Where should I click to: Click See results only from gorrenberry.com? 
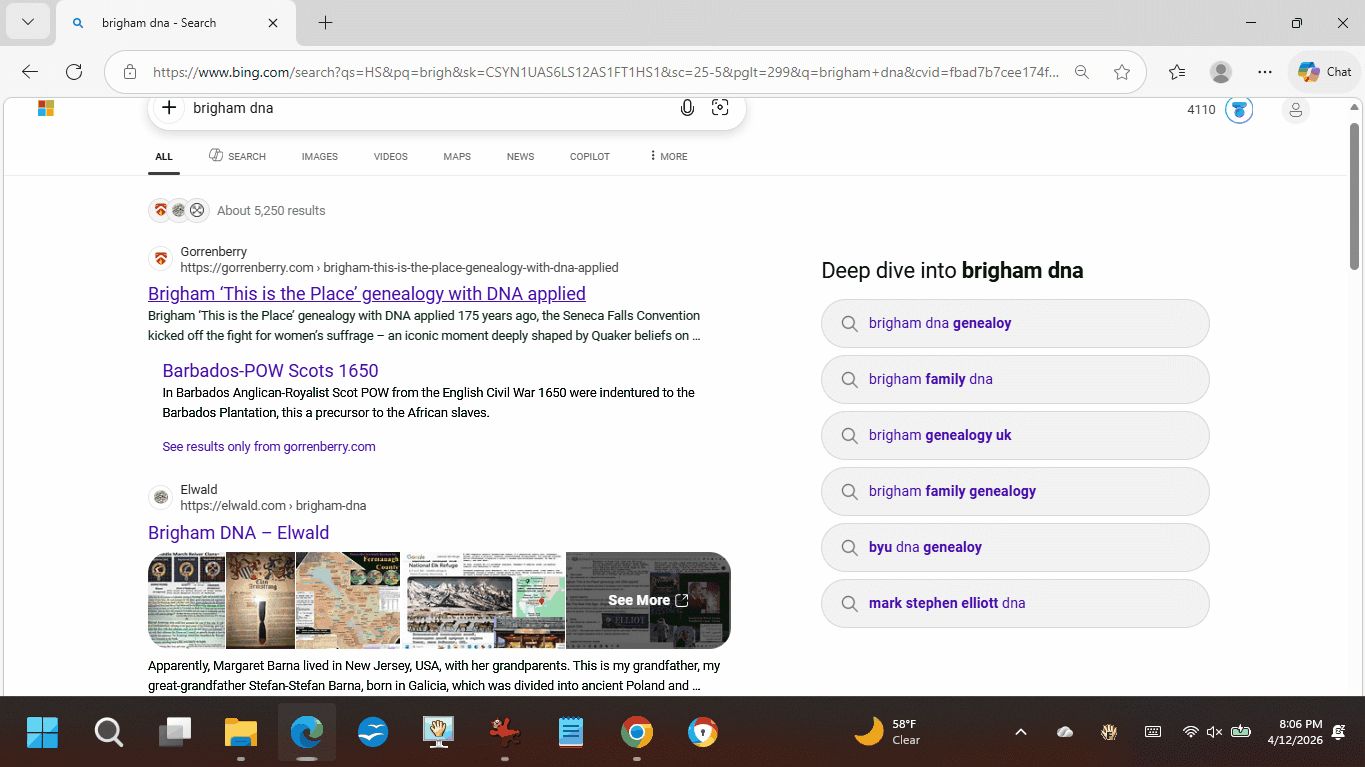point(269,447)
